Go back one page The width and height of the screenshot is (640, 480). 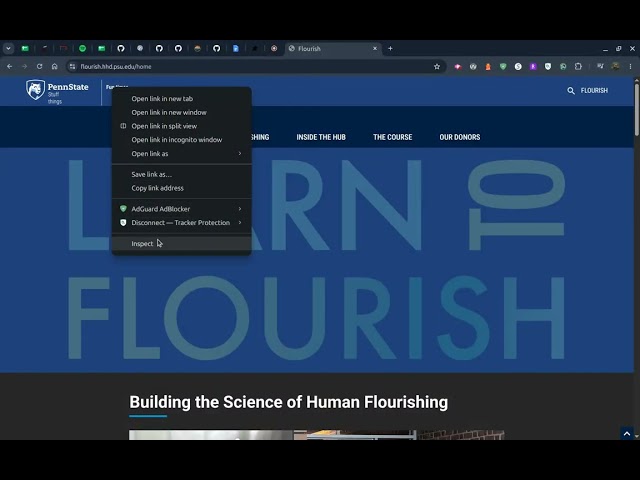[x=9, y=67]
